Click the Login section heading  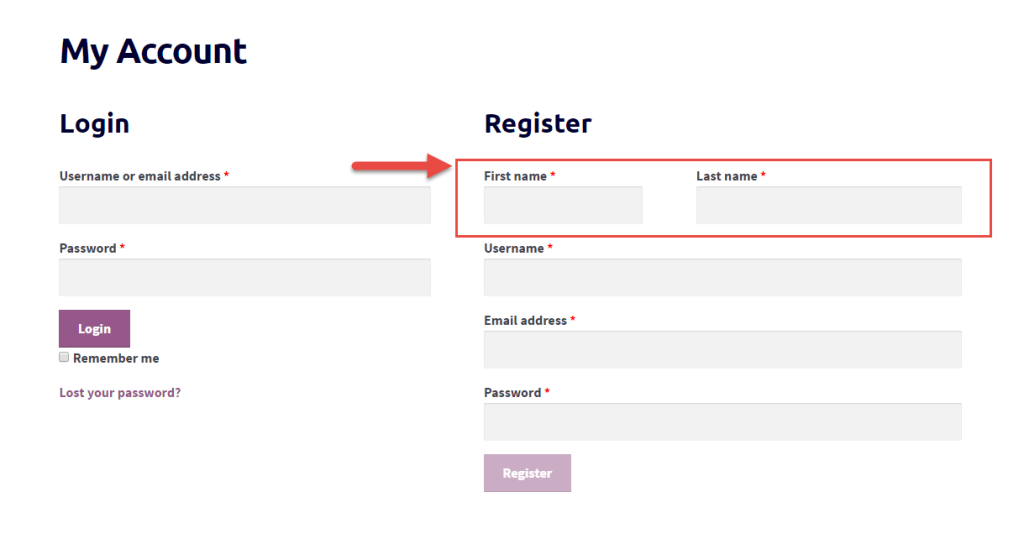click(x=95, y=124)
